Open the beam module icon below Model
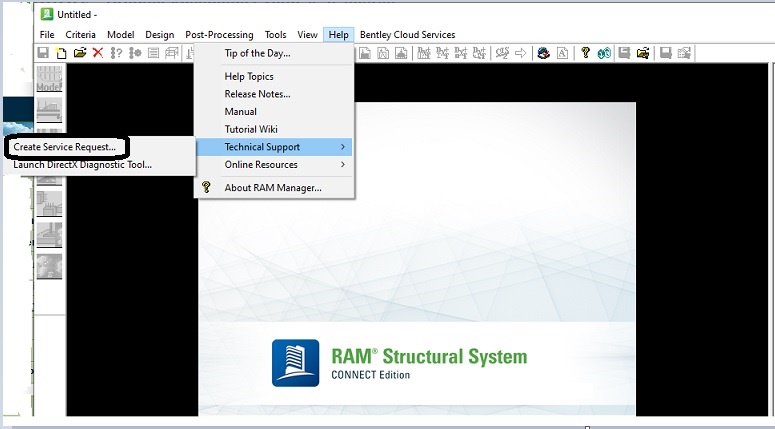The image size is (775, 429). coord(49,110)
